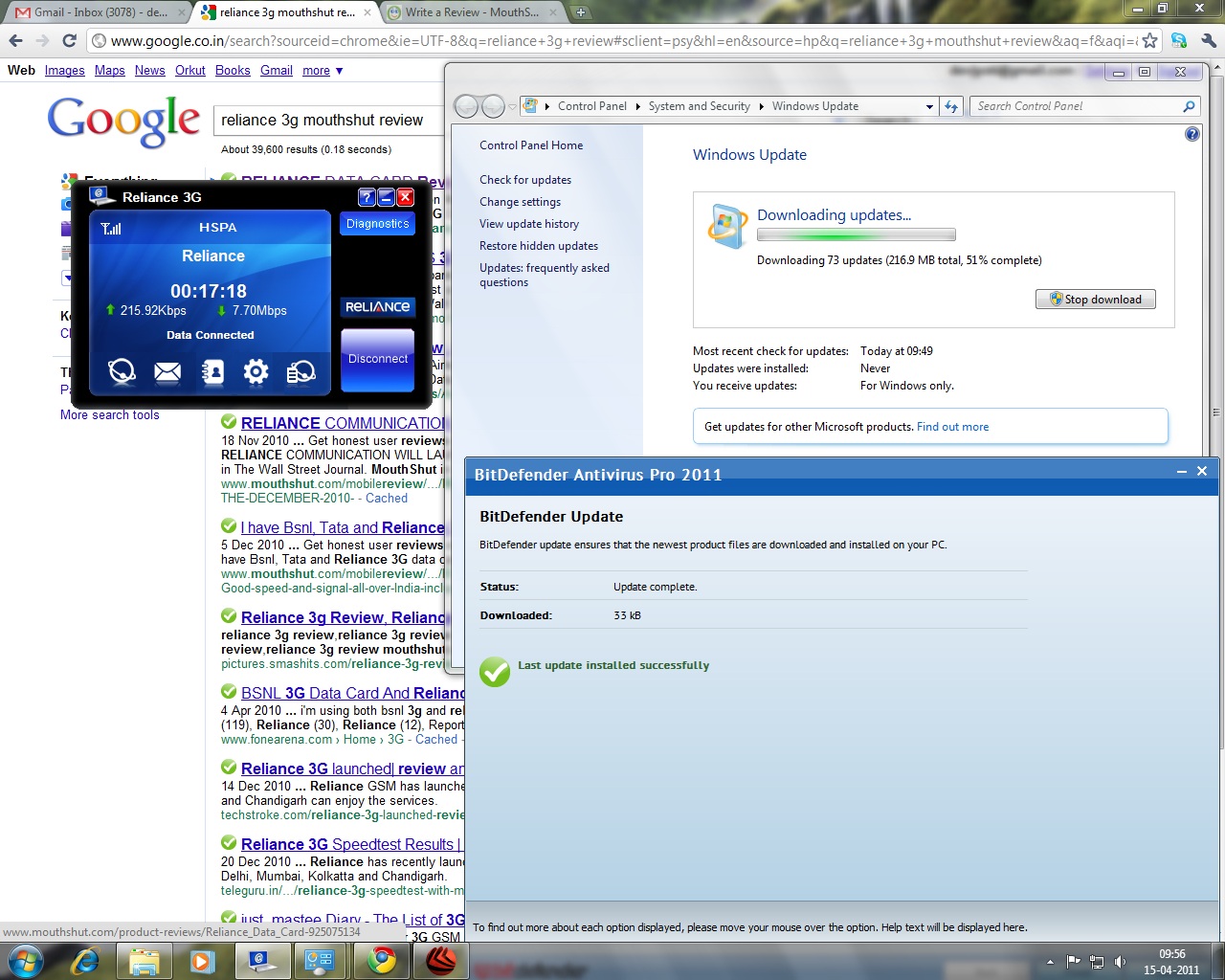Click the Google search query box
The height and width of the screenshot is (980, 1225).
(329, 120)
